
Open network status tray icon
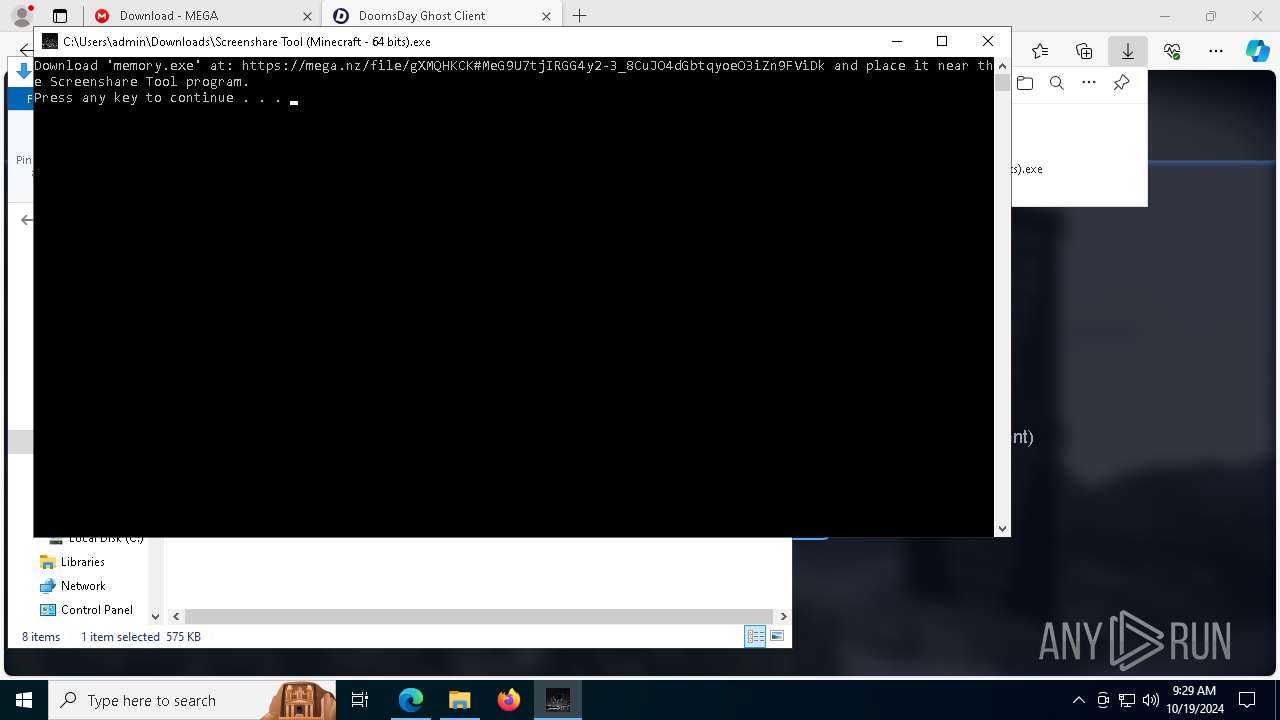tap(1127, 700)
